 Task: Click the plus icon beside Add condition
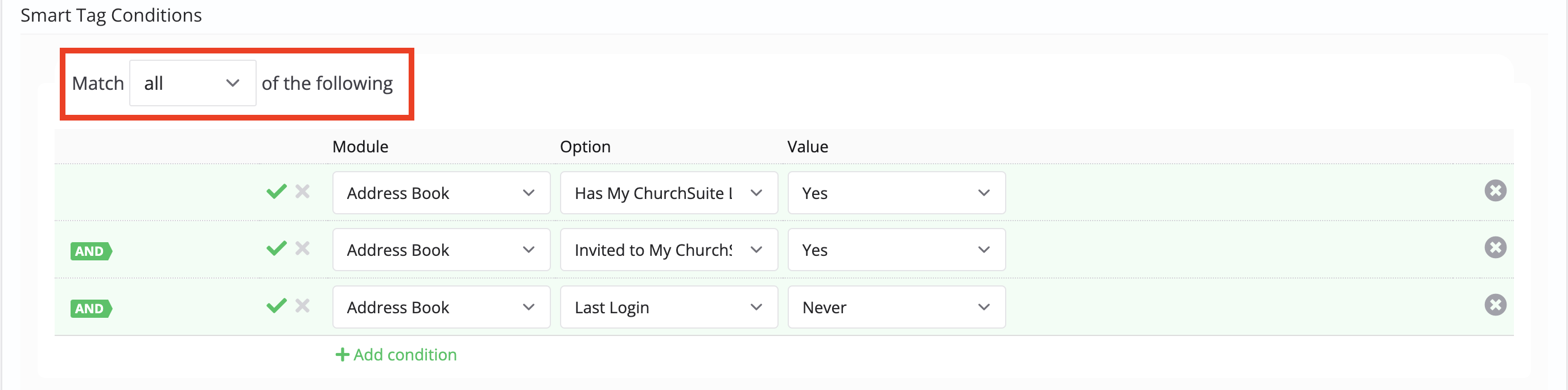pos(342,355)
